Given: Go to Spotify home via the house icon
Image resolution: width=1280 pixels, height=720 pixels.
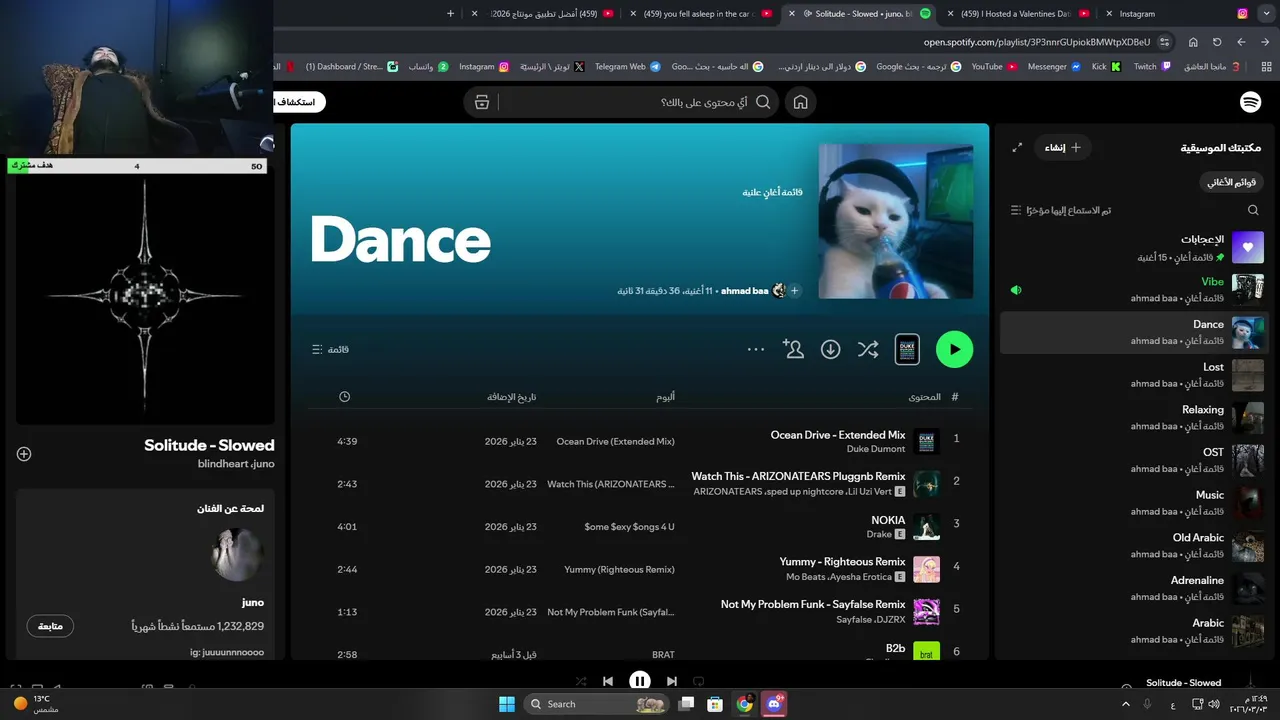Looking at the screenshot, I should (800, 102).
